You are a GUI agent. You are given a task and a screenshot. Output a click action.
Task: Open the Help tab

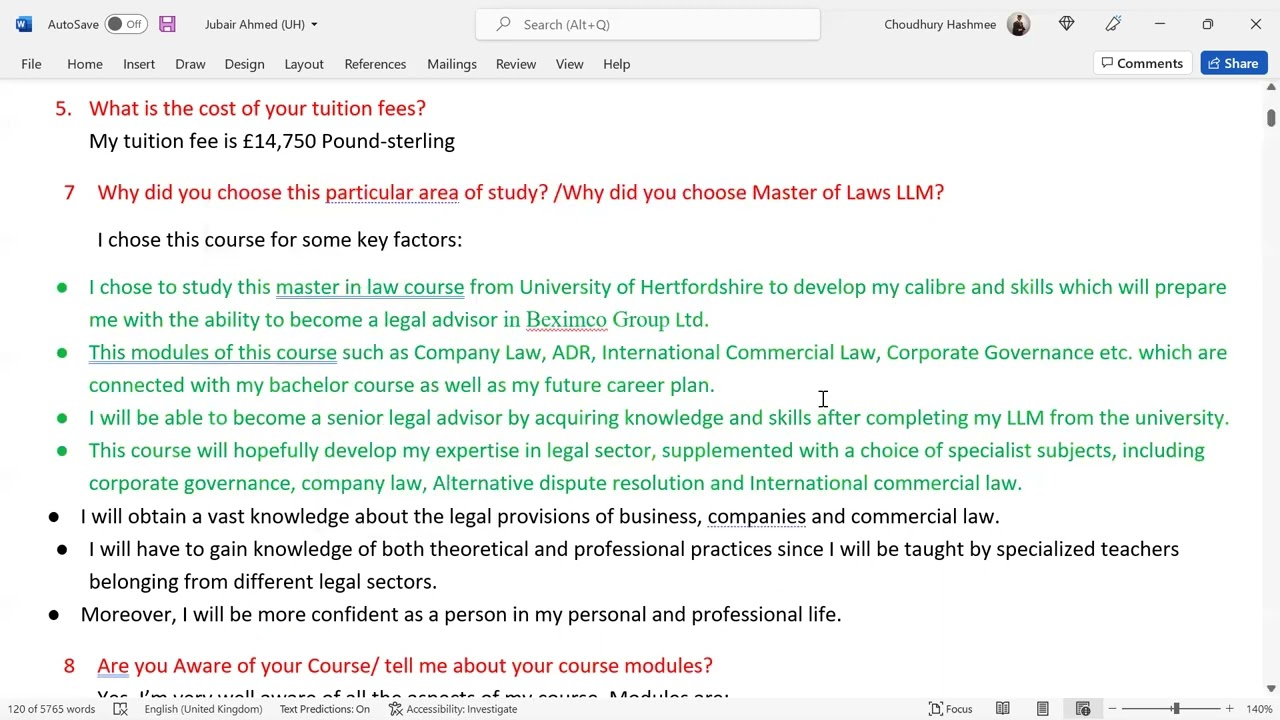pyautogui.click(x=616, y=63)
